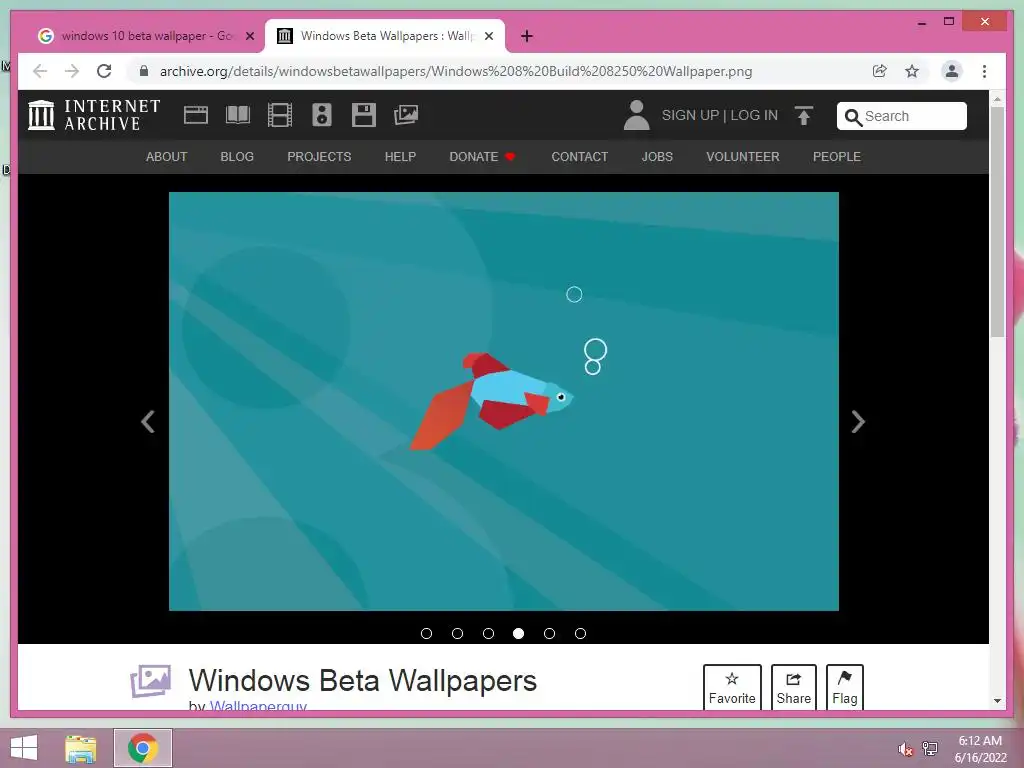The width and height of the screenshot is (1024, 768).
Task: Click the user avatar icon
Action: click(x=637, y=116)
